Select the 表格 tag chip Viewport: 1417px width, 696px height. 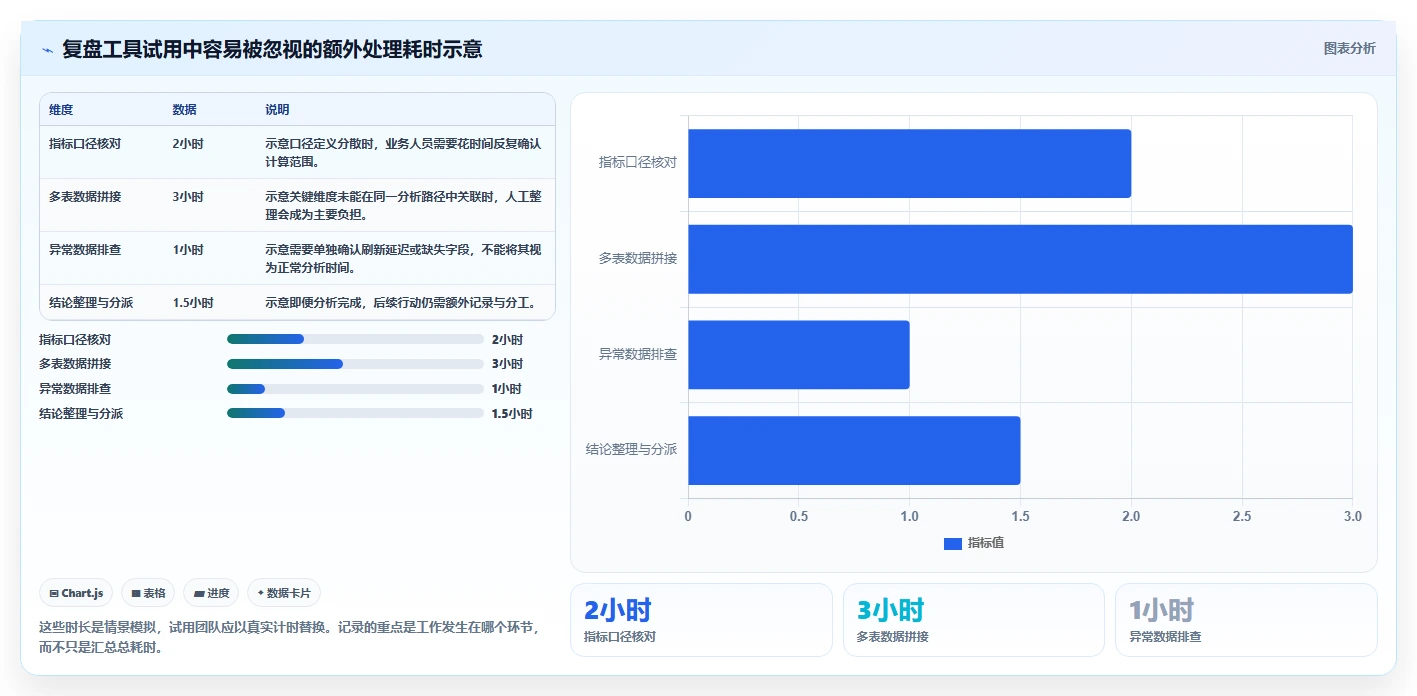click(x=148, y=593)
